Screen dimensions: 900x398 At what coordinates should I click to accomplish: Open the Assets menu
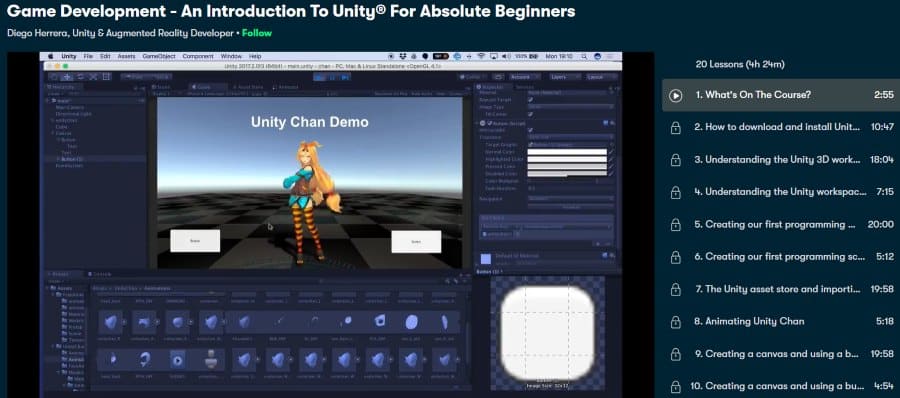pos(126,56)
